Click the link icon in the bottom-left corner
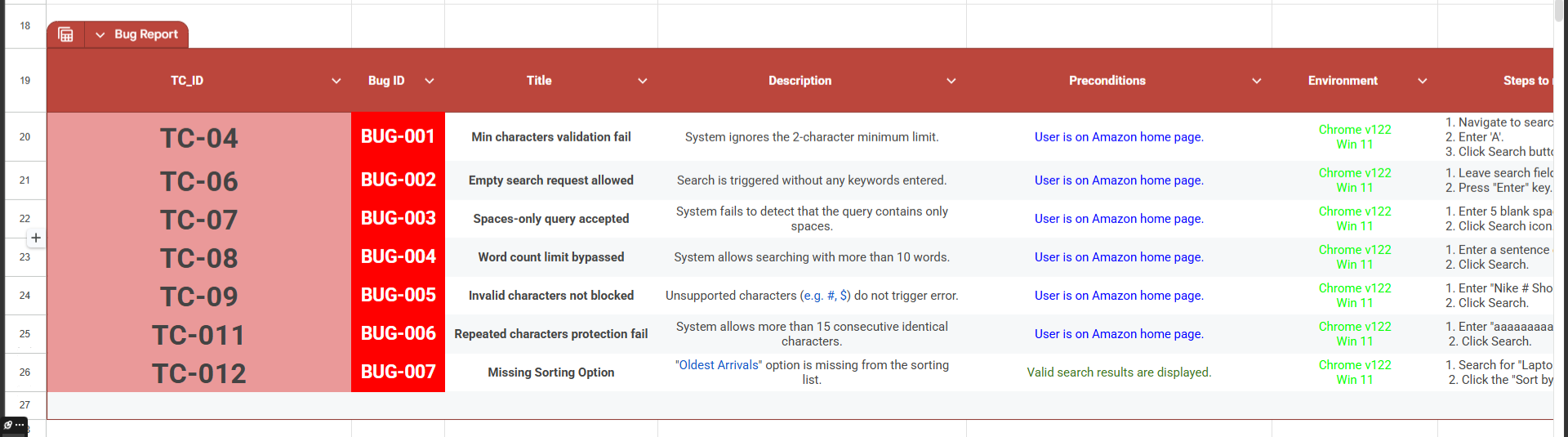 [x=7, y=426]
